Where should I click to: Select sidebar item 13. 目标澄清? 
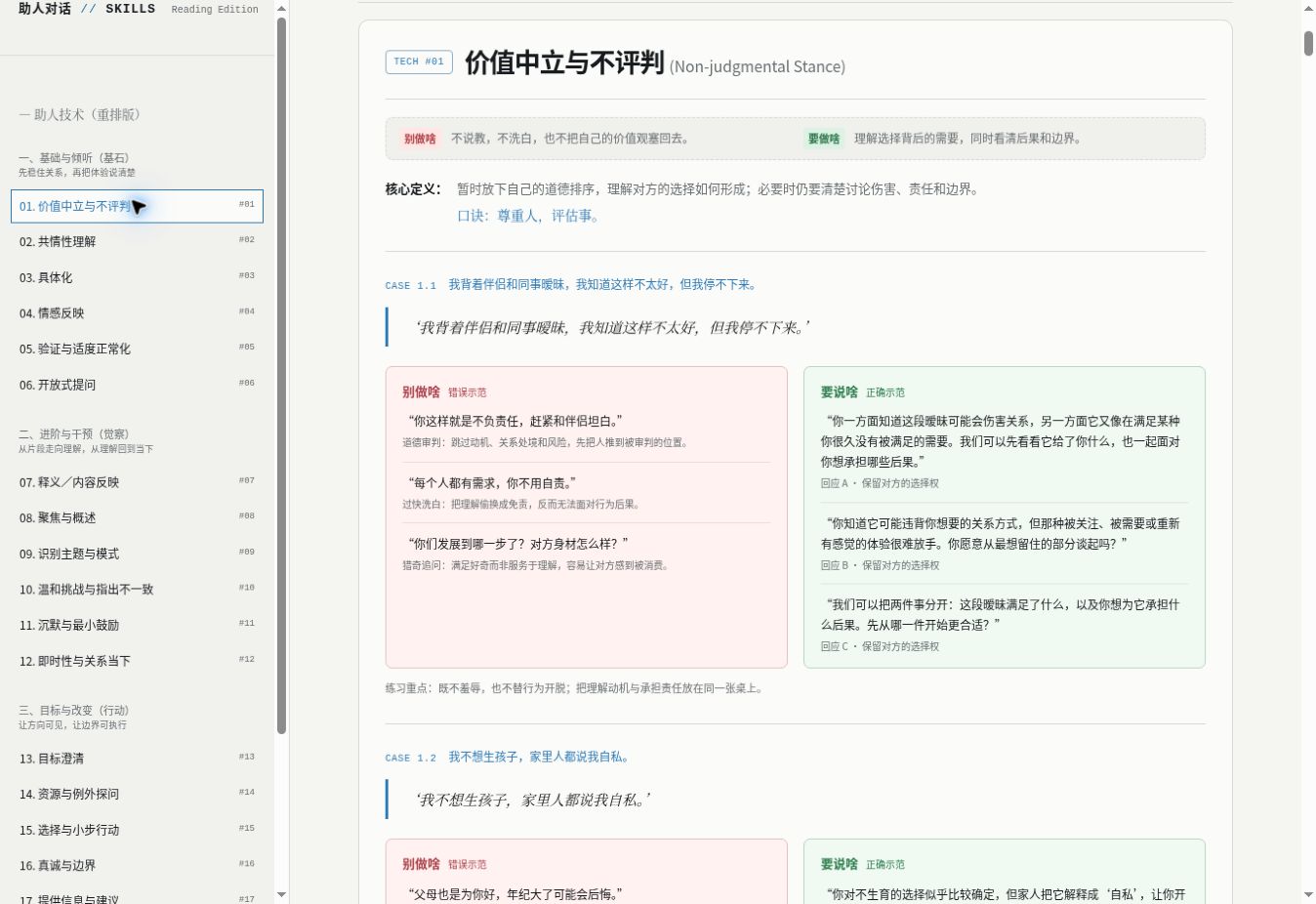point(137,759)
